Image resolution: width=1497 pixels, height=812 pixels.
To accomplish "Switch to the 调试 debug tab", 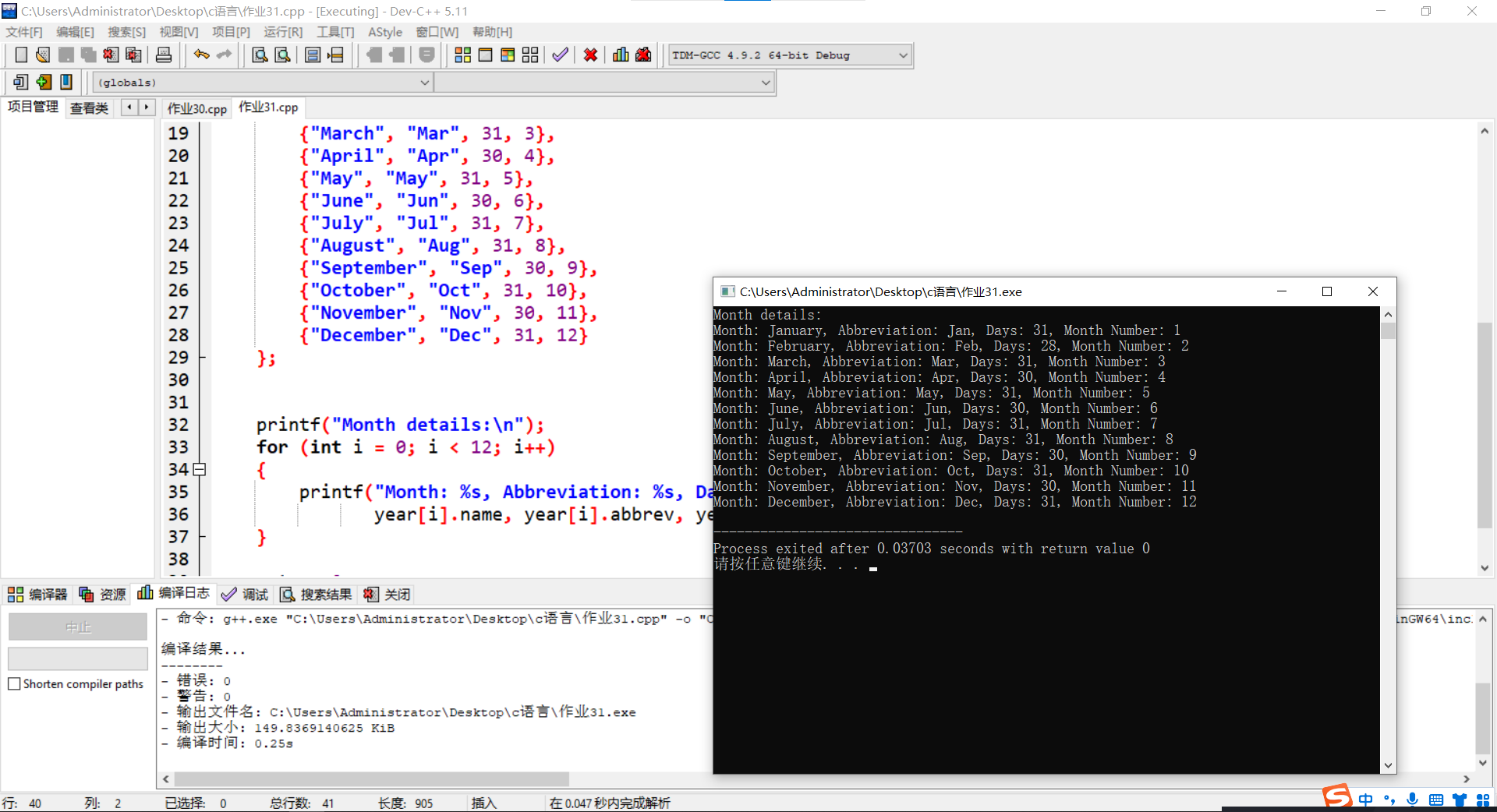I will [x=245, y=595].
